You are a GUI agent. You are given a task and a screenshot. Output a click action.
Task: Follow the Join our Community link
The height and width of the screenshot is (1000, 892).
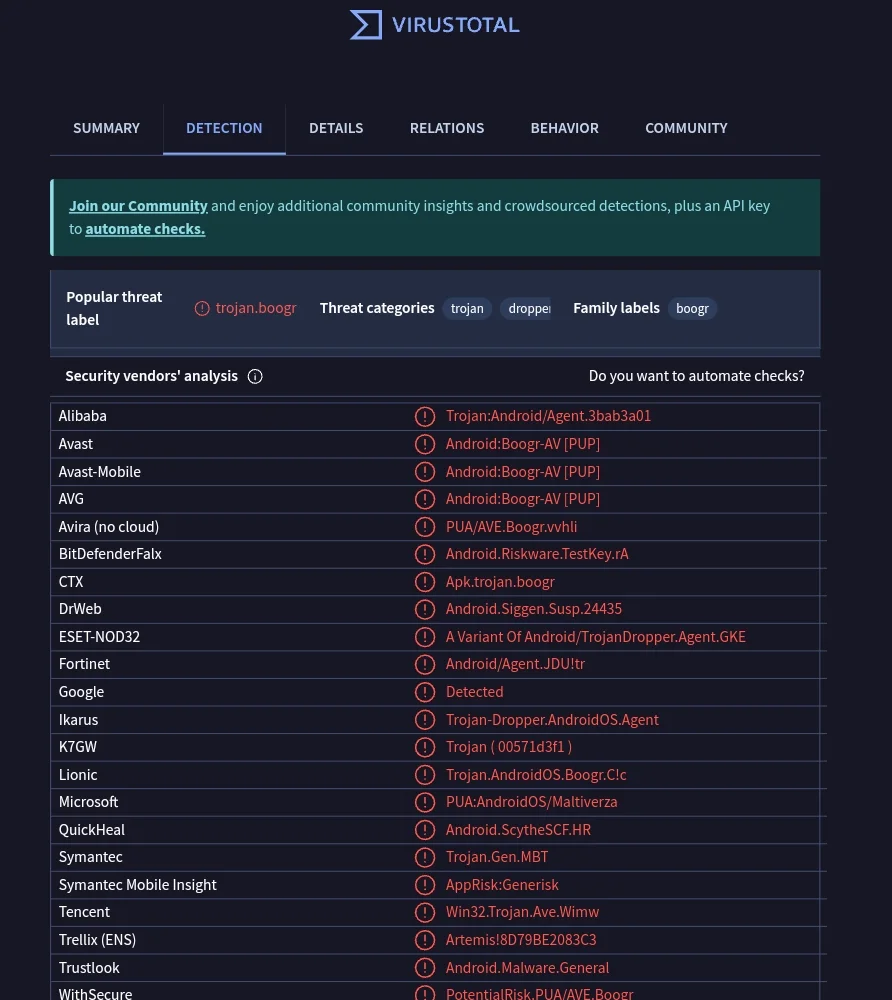(138, 206)
